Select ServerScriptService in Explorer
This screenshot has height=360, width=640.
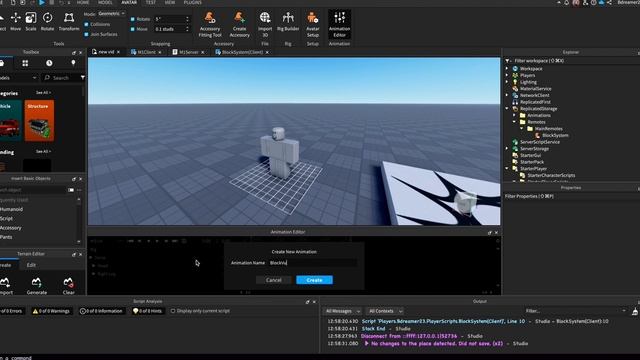coord(540,142)
